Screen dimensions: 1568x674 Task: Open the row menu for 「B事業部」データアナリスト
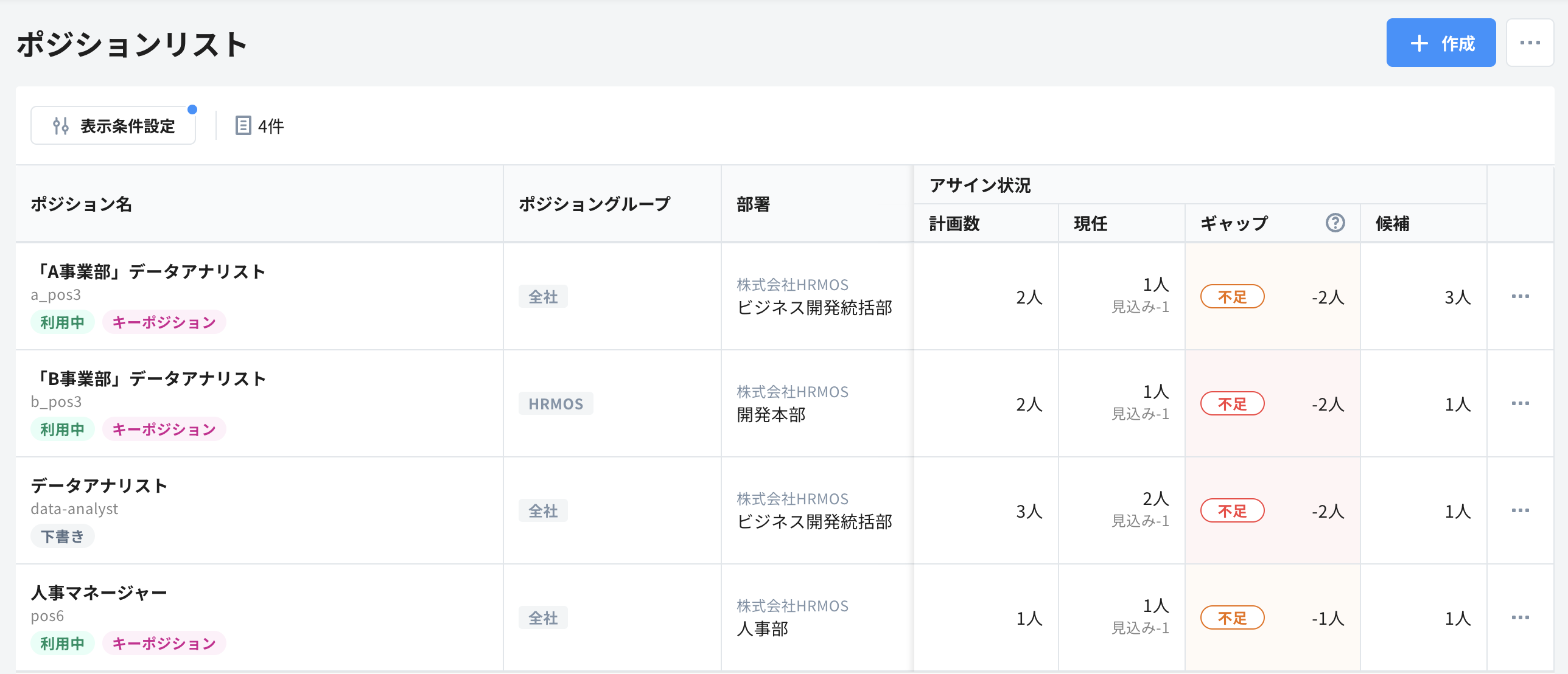click(x=1521, y=403)
